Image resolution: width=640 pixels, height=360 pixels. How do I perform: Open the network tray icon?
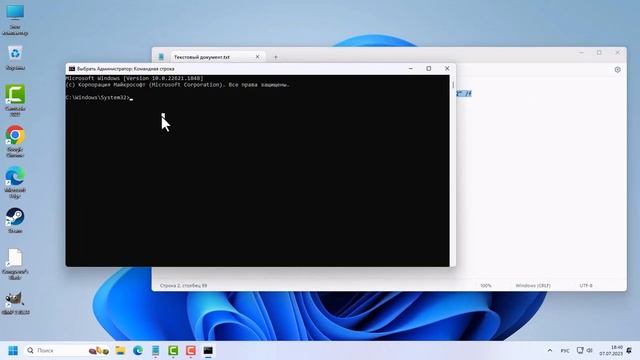[x=580, y=350]
